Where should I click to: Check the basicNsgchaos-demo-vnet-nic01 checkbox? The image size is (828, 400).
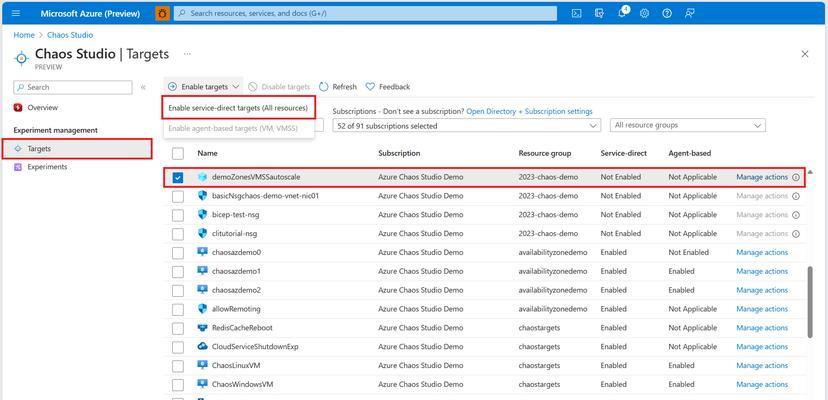[178, 196]
